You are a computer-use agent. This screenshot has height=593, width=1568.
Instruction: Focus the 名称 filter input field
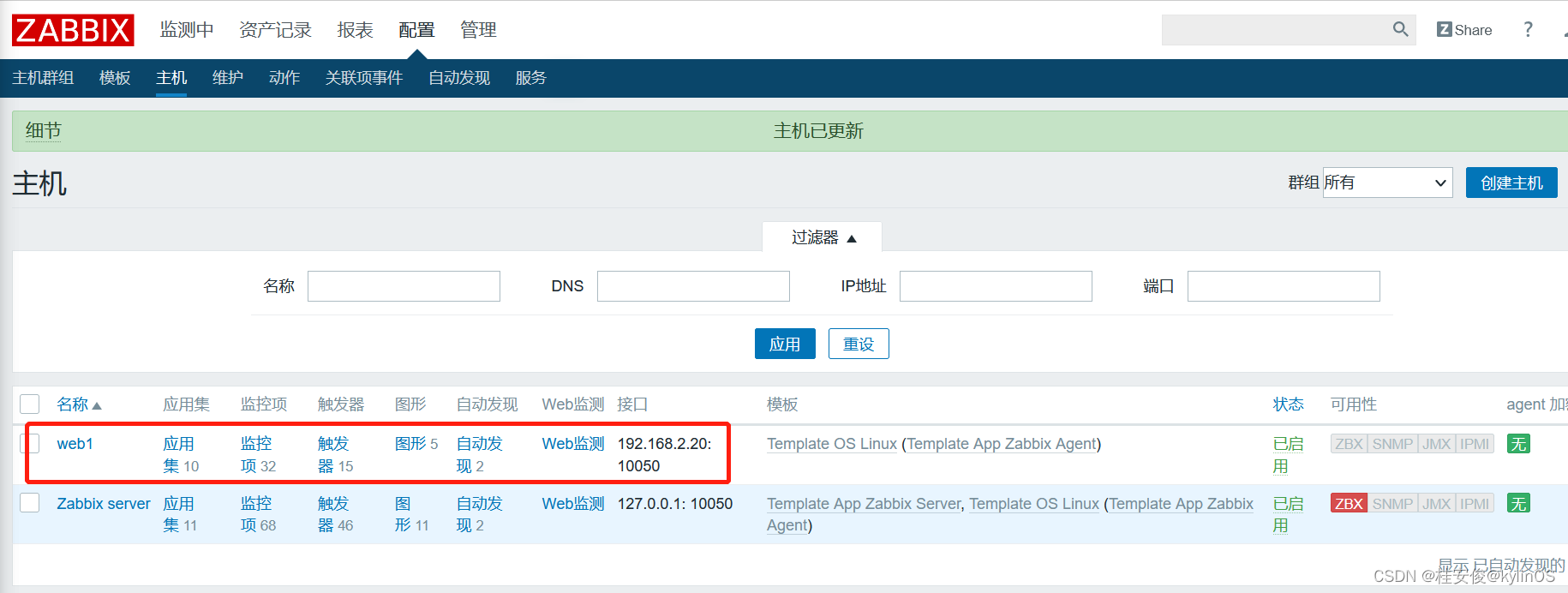404,286
